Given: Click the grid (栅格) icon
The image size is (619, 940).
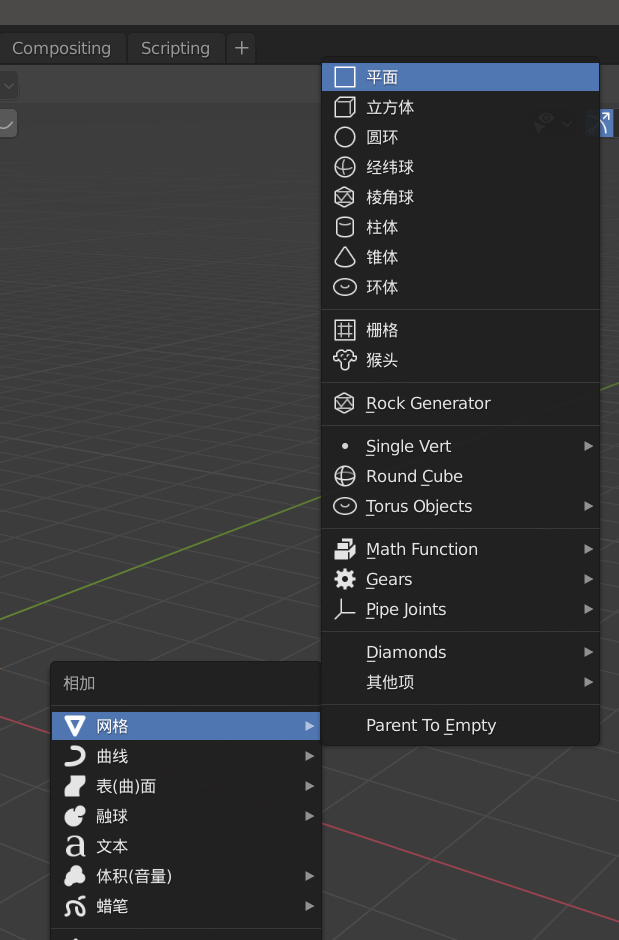Looking at the screenshot, I should [x=345, y=330].
